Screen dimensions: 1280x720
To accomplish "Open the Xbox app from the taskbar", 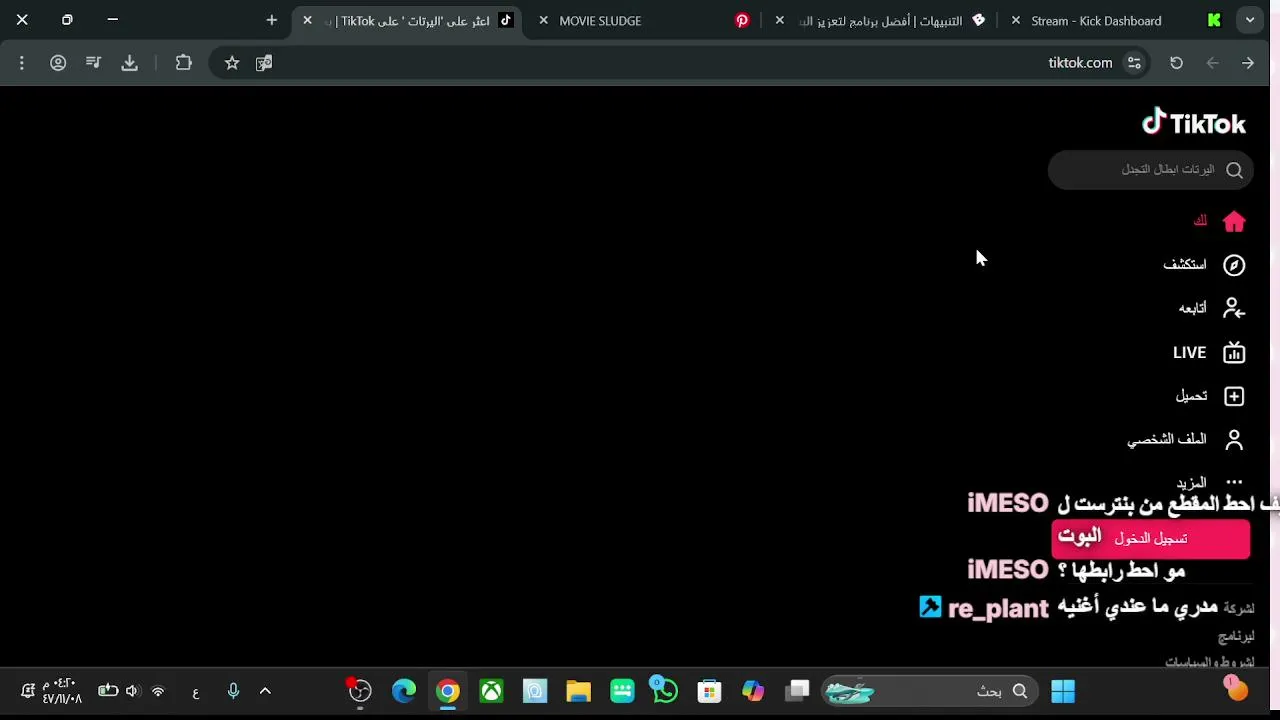I will coord(491,691).
